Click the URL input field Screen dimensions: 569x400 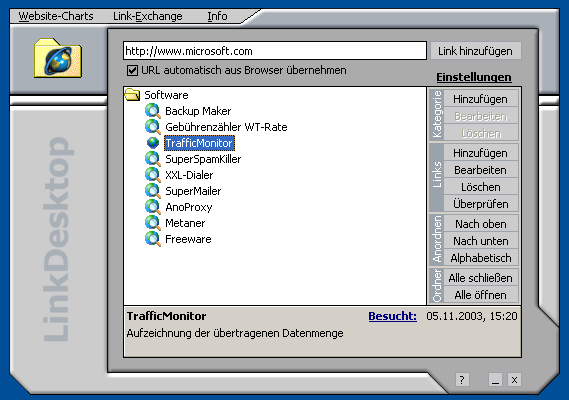[x=275, y=51]
